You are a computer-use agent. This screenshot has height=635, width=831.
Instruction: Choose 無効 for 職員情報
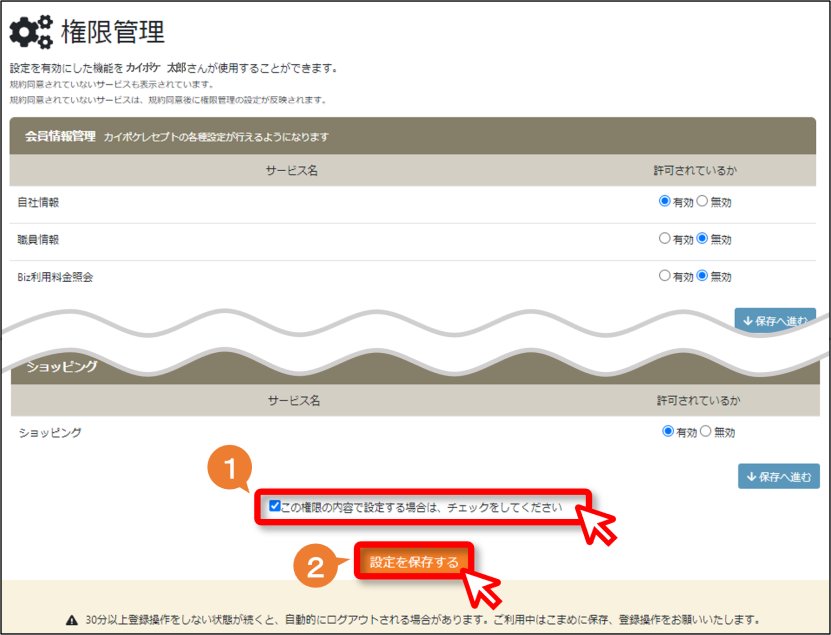click(x=702, y=239)
